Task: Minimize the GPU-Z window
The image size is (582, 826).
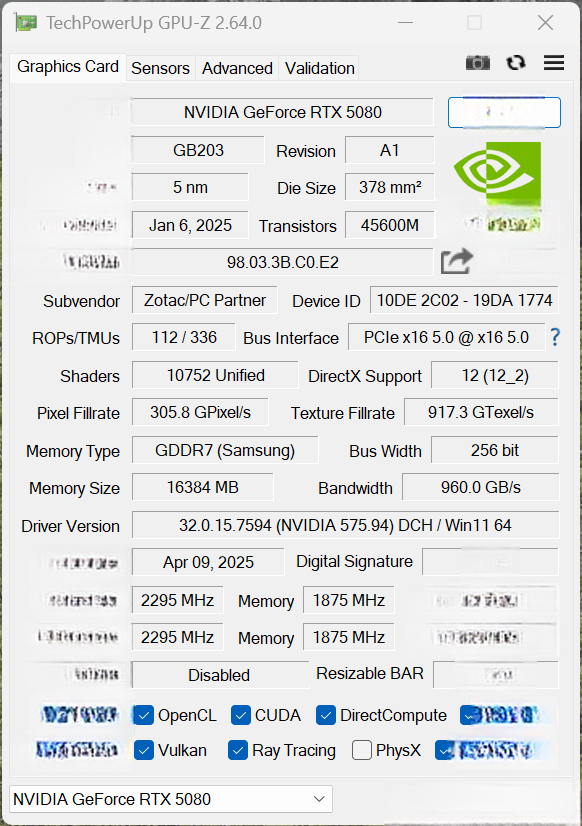Action: pos(405,23)
